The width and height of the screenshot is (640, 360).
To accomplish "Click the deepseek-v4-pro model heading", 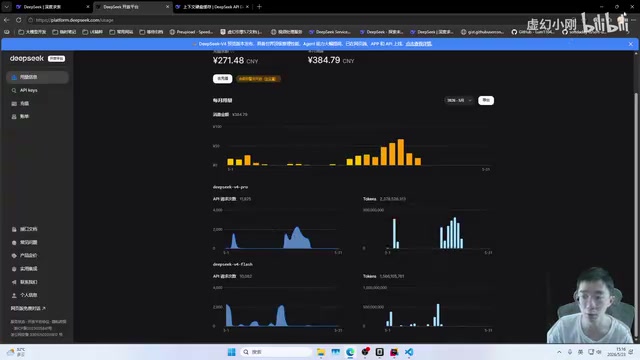I will [230, 187].
